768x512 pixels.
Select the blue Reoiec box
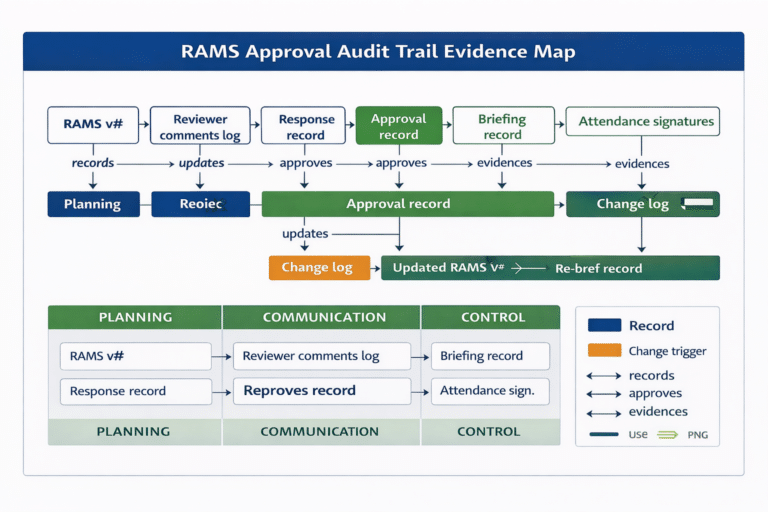[200, 204]
